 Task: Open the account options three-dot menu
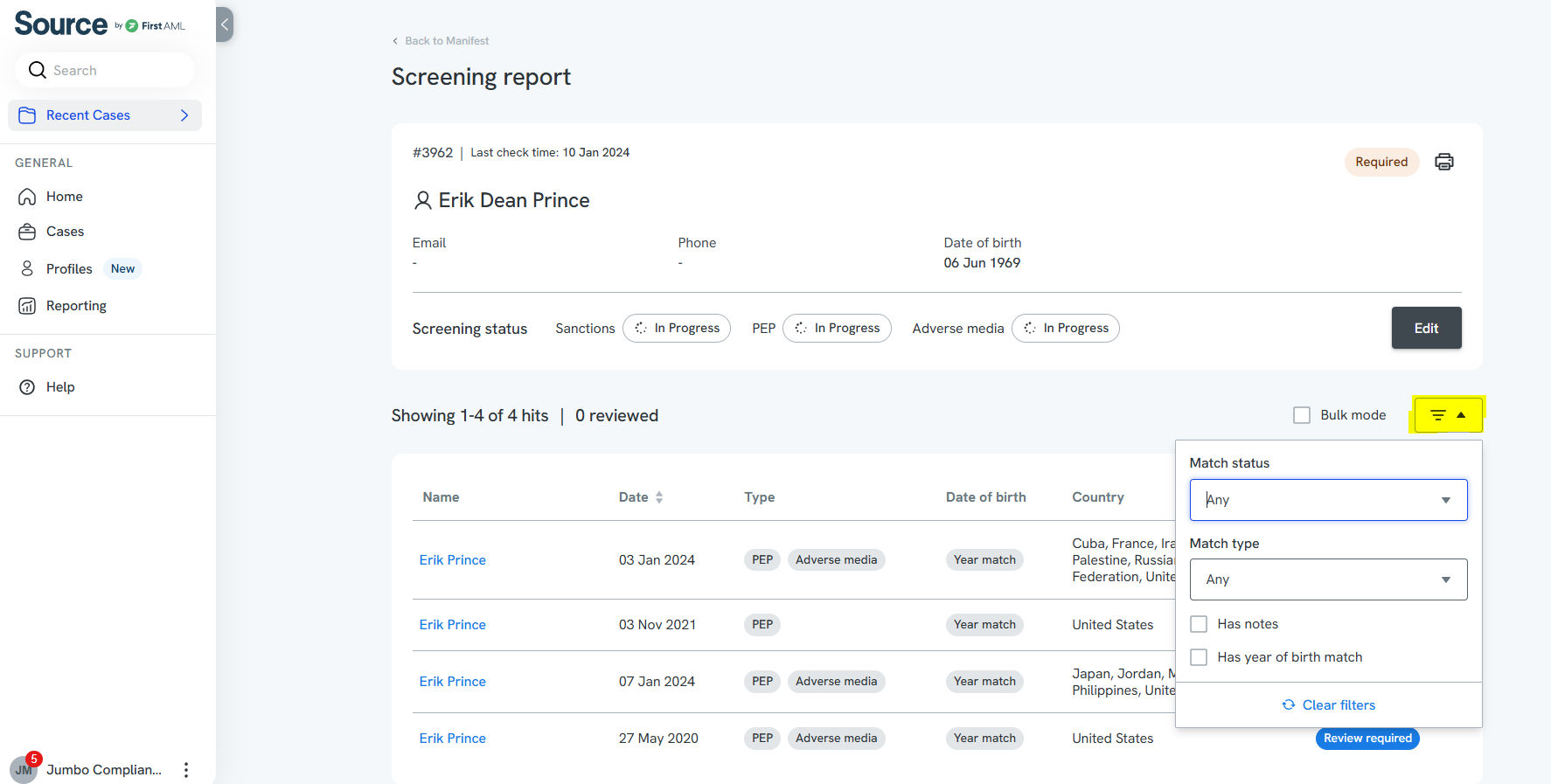tap(185, 770)
